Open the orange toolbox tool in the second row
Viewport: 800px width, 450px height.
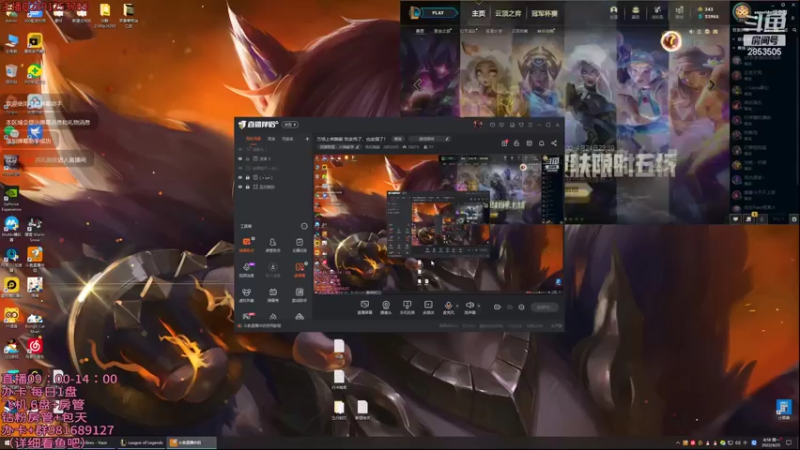[299, 269]
